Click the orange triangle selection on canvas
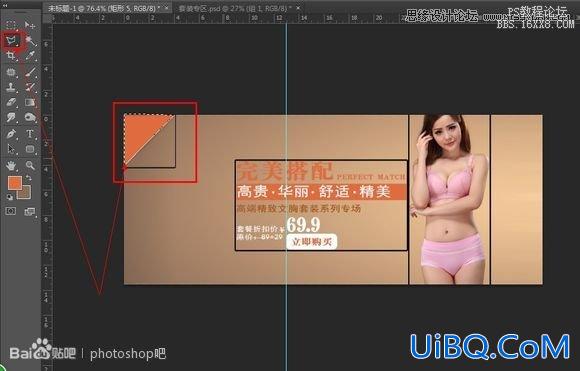This screenshot has width=580, height=371. tap(141, 132)
